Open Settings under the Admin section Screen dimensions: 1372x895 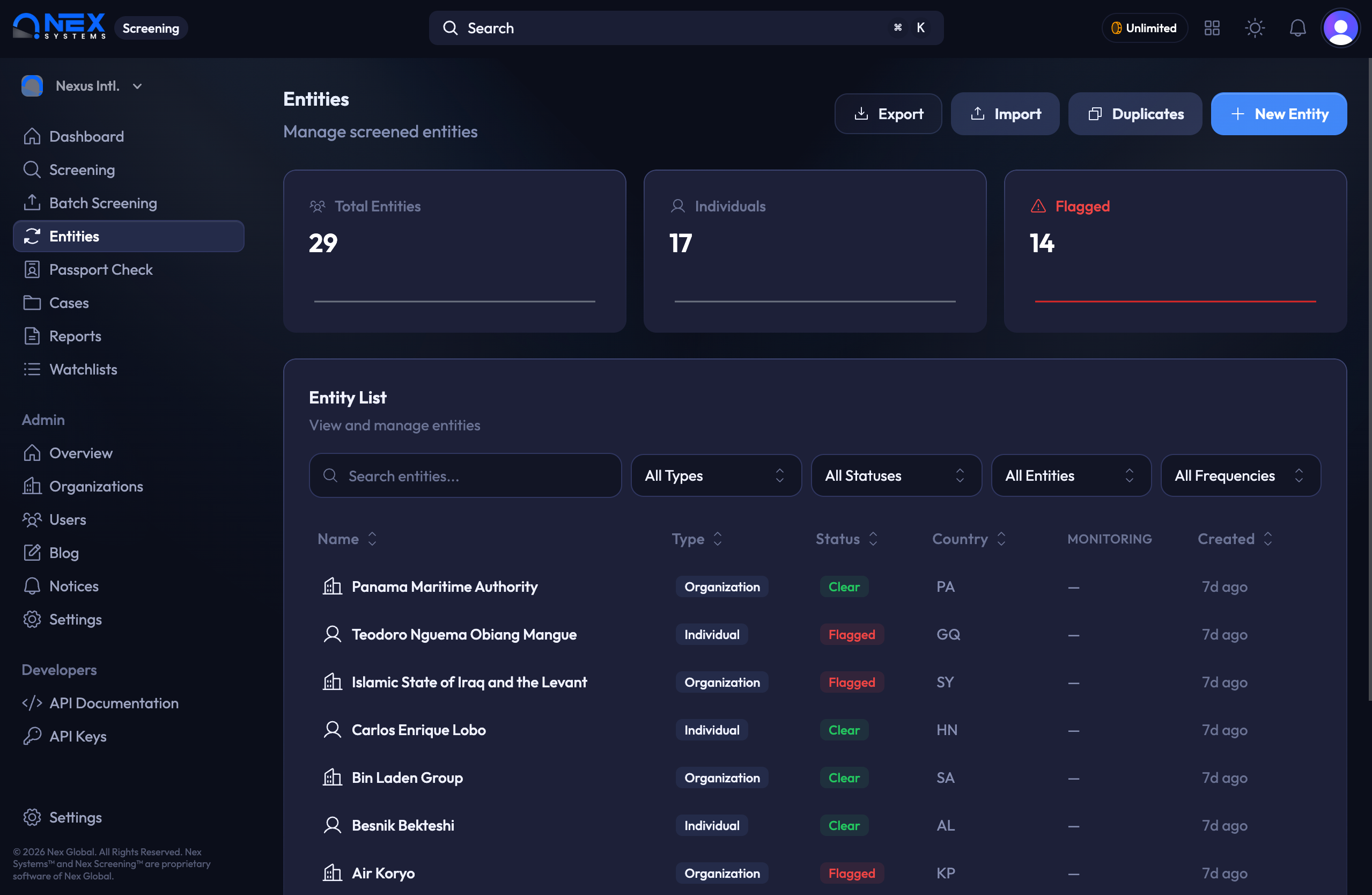pyautogui.click(x=129, y=619)
